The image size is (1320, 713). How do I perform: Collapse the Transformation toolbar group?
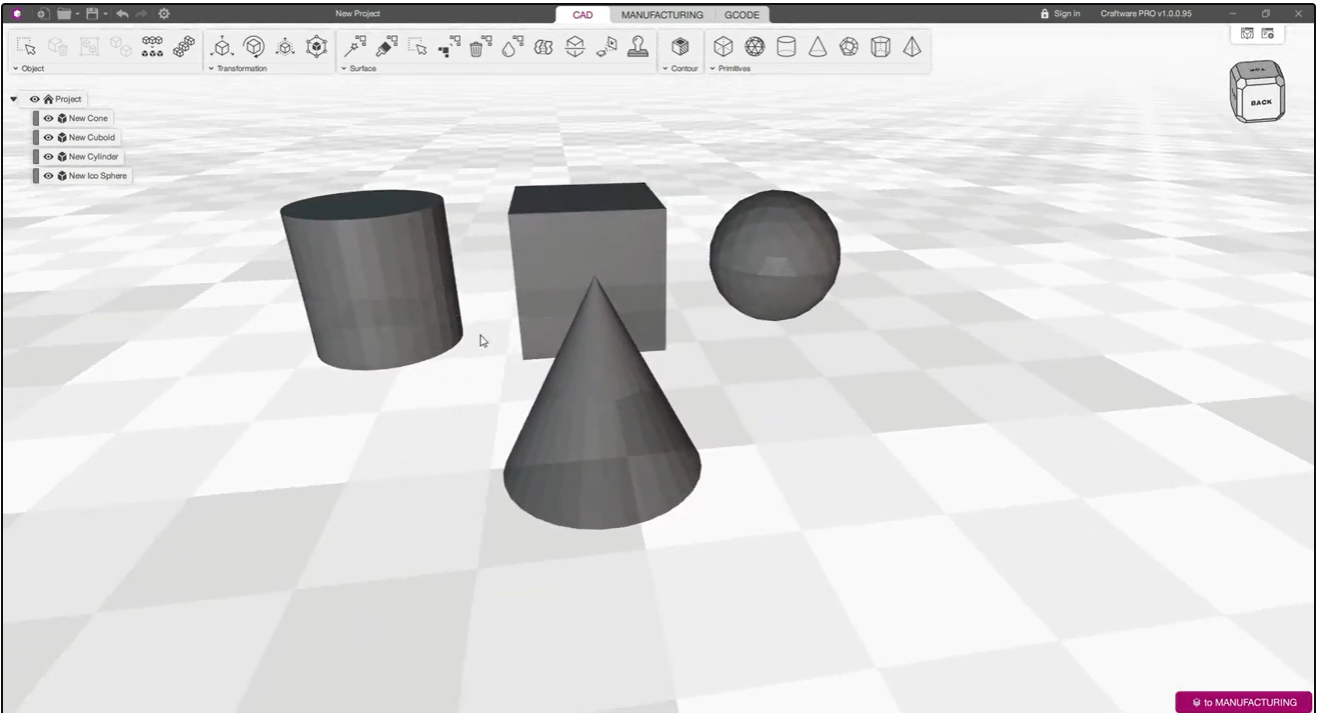tap(211, 69)
